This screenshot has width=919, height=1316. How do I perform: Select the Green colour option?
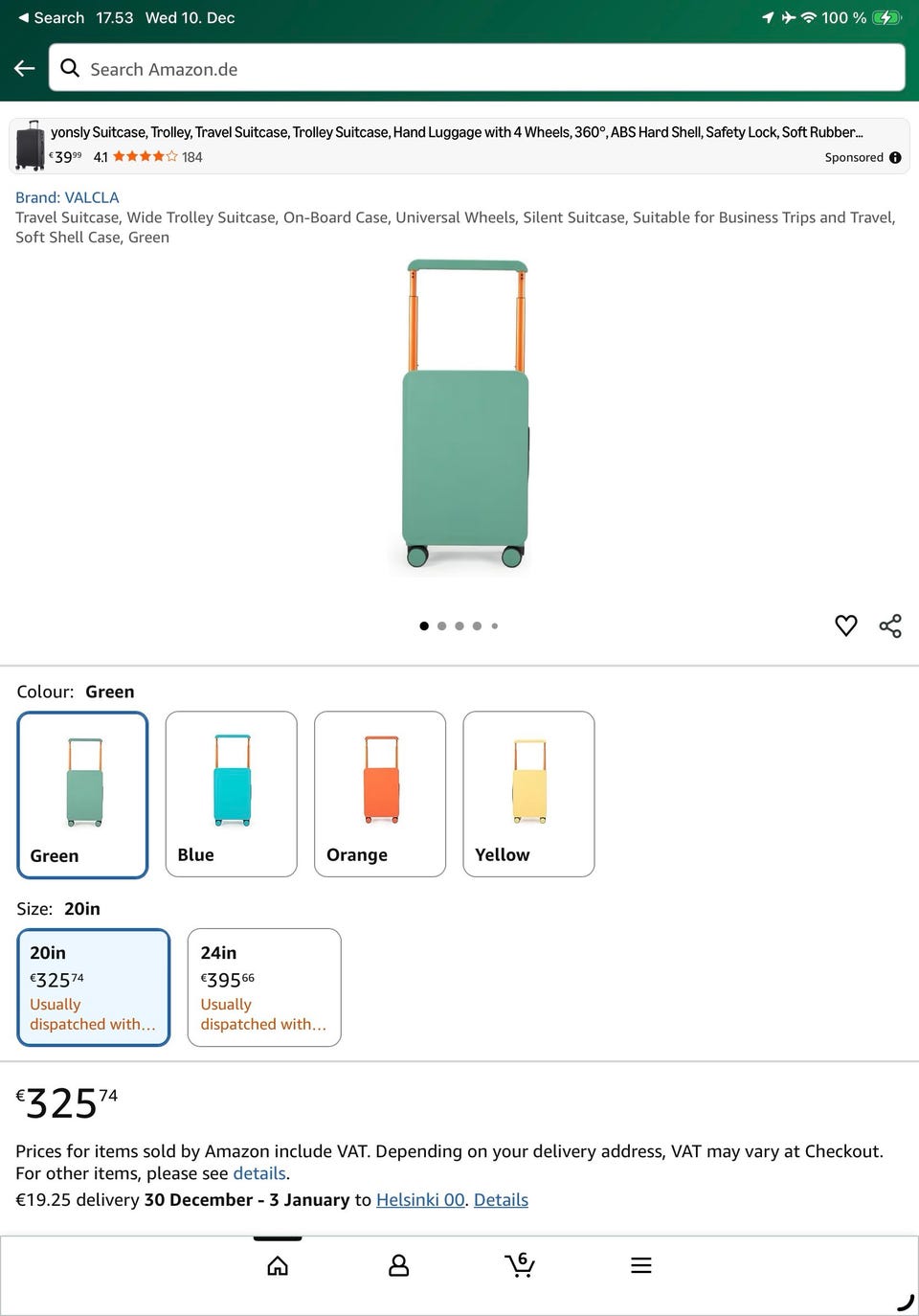[83, 795]
